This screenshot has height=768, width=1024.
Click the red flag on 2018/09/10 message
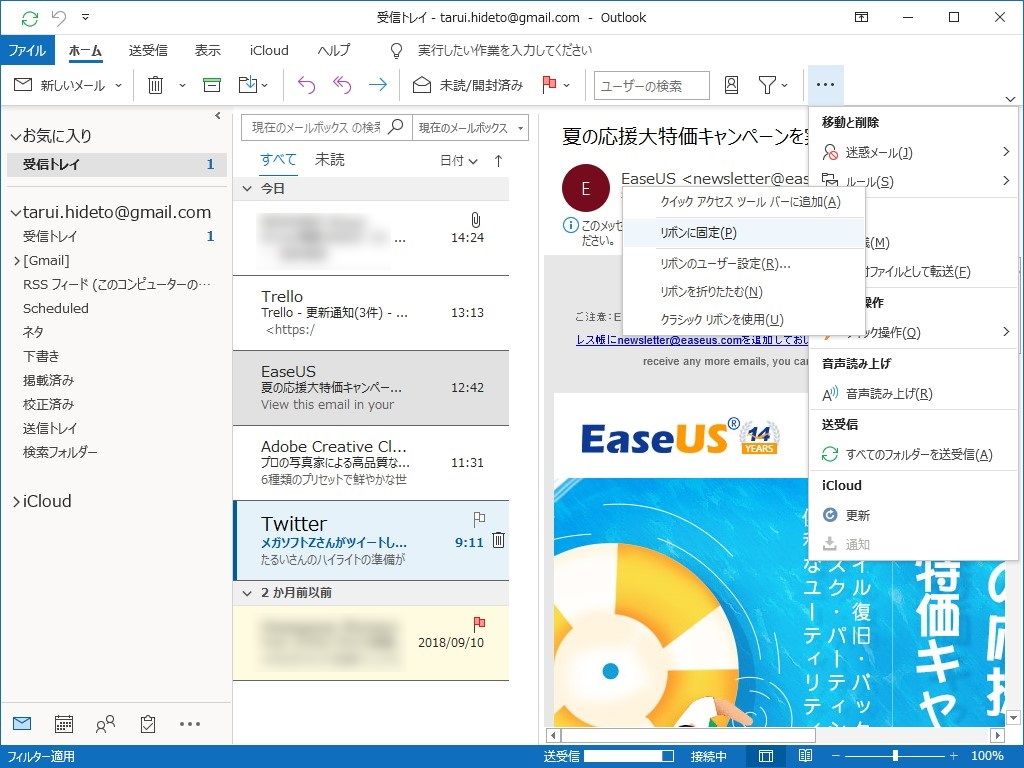[479, 622]
